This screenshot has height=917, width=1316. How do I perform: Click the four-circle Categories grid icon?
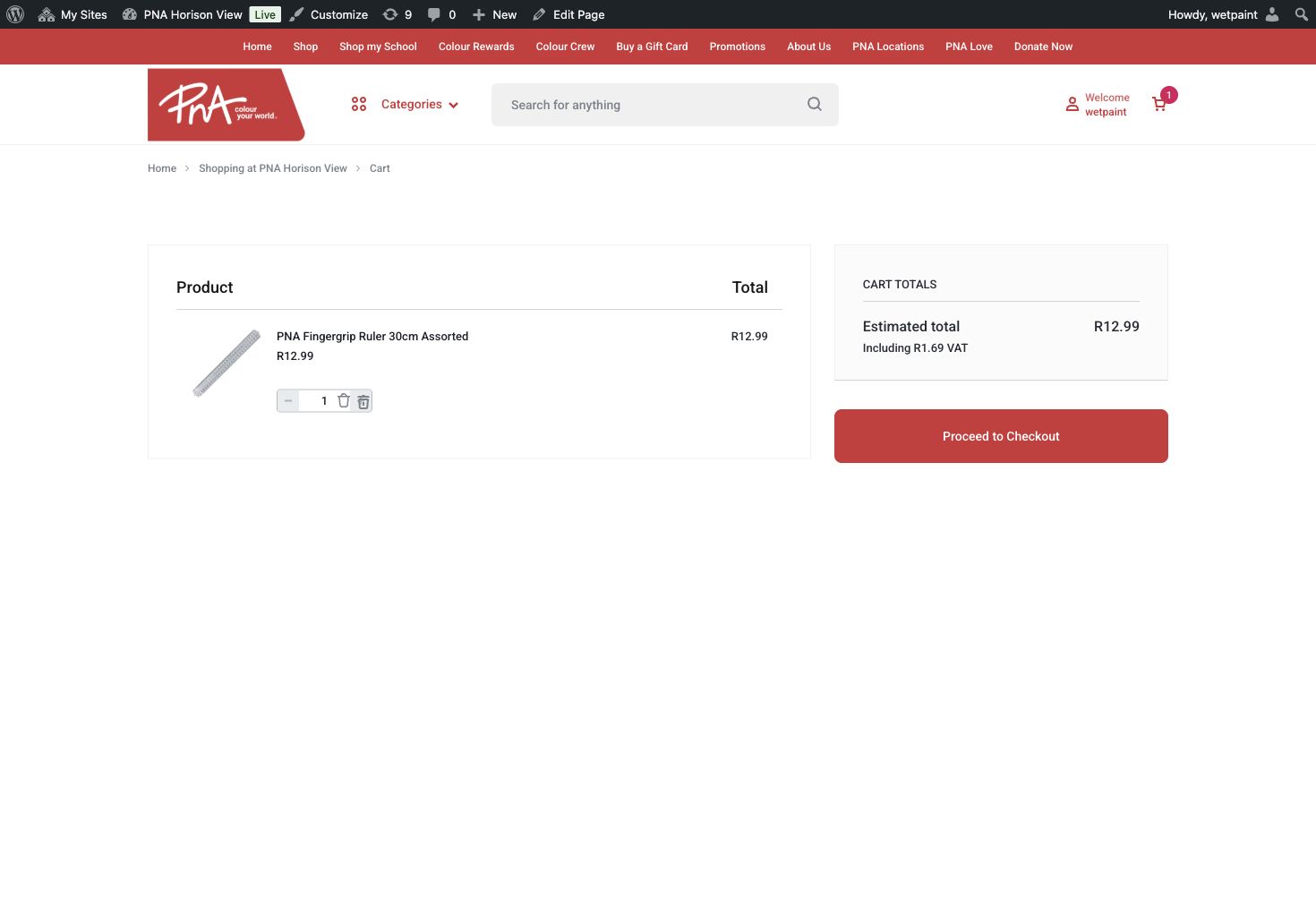coord(359,105)
